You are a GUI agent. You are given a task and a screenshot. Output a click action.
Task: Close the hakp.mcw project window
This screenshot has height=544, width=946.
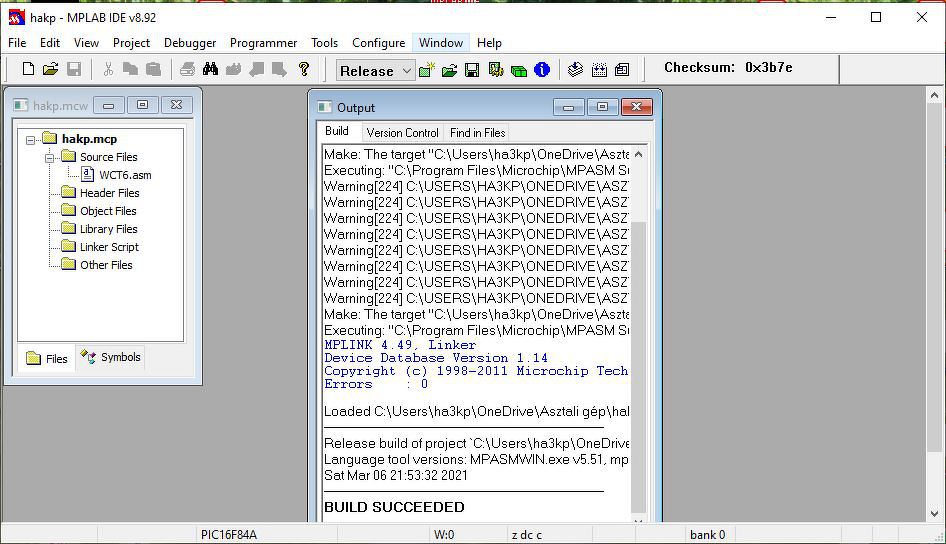point(177,106)
